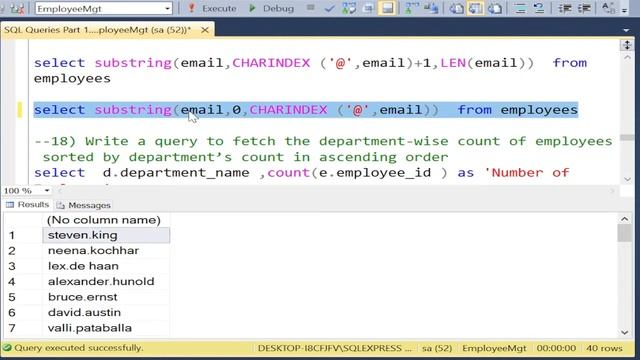Select Results to Text icon
This screenshot has height=360, width=640.
coord(456,8)
